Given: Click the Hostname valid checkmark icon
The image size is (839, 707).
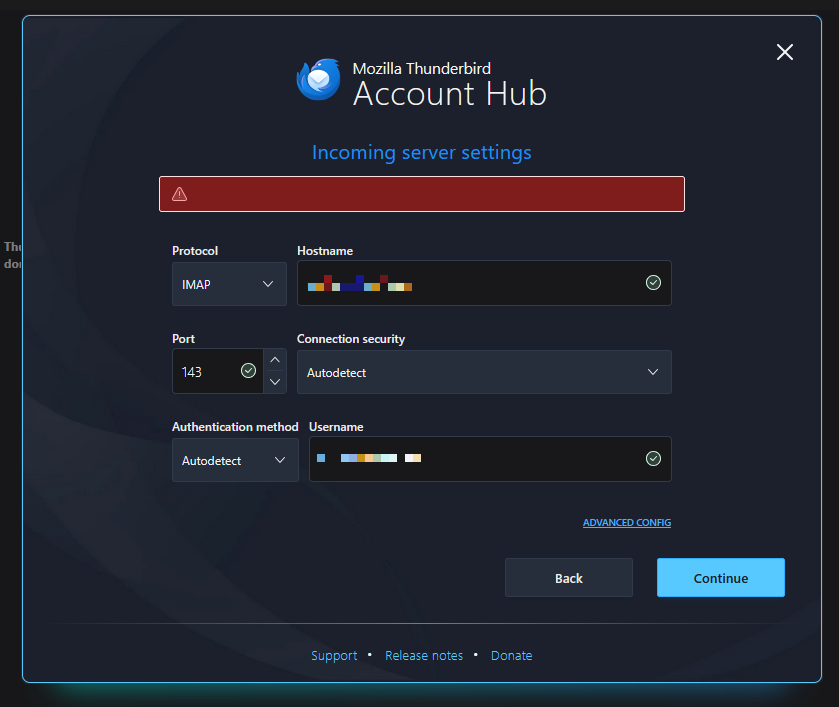Looking at the screenshot, I should click(x=653, y=283).
